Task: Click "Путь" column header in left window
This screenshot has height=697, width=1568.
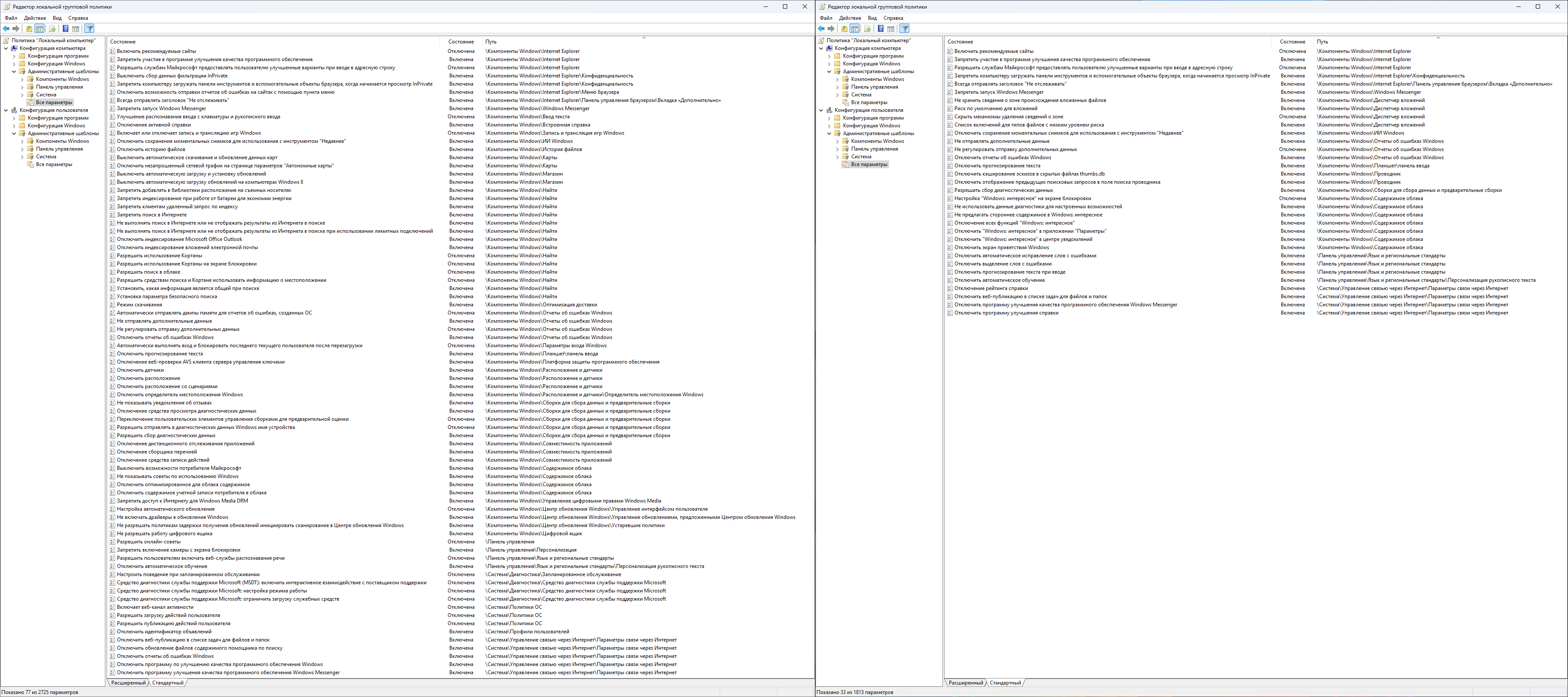Action: pos(491,42)
